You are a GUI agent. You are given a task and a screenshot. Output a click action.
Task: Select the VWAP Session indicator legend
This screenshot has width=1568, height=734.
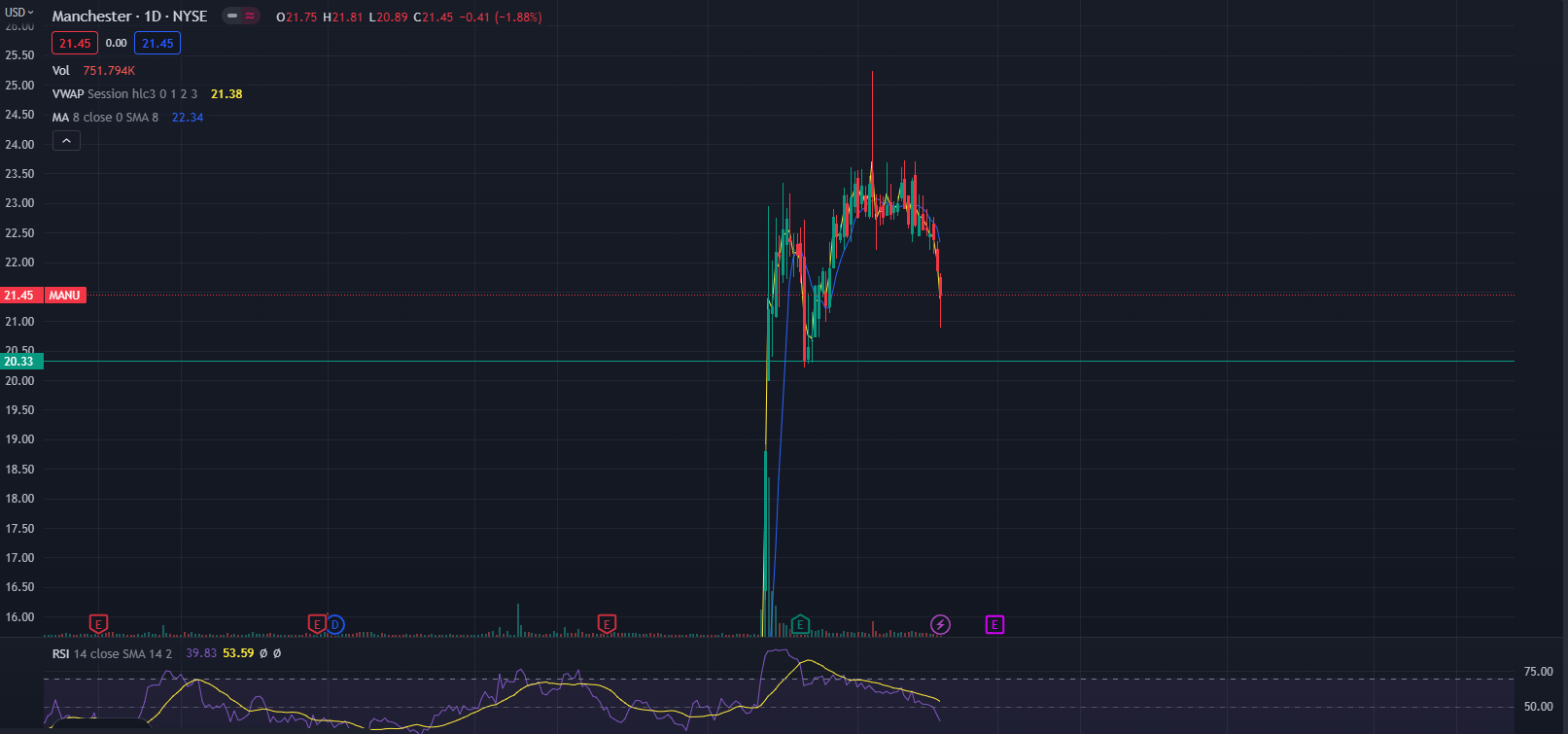[x=124, y=94]
